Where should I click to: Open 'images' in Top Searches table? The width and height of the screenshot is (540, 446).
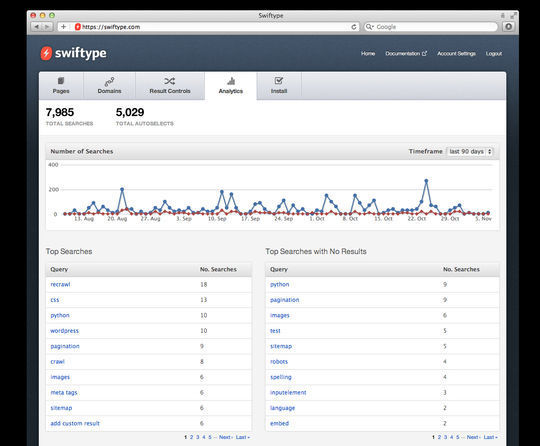tap(60, 377)
